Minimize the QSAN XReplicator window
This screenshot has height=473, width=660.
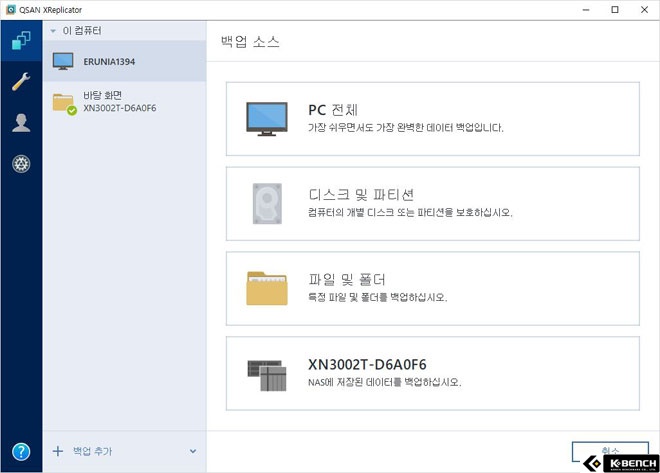(586, 10)
